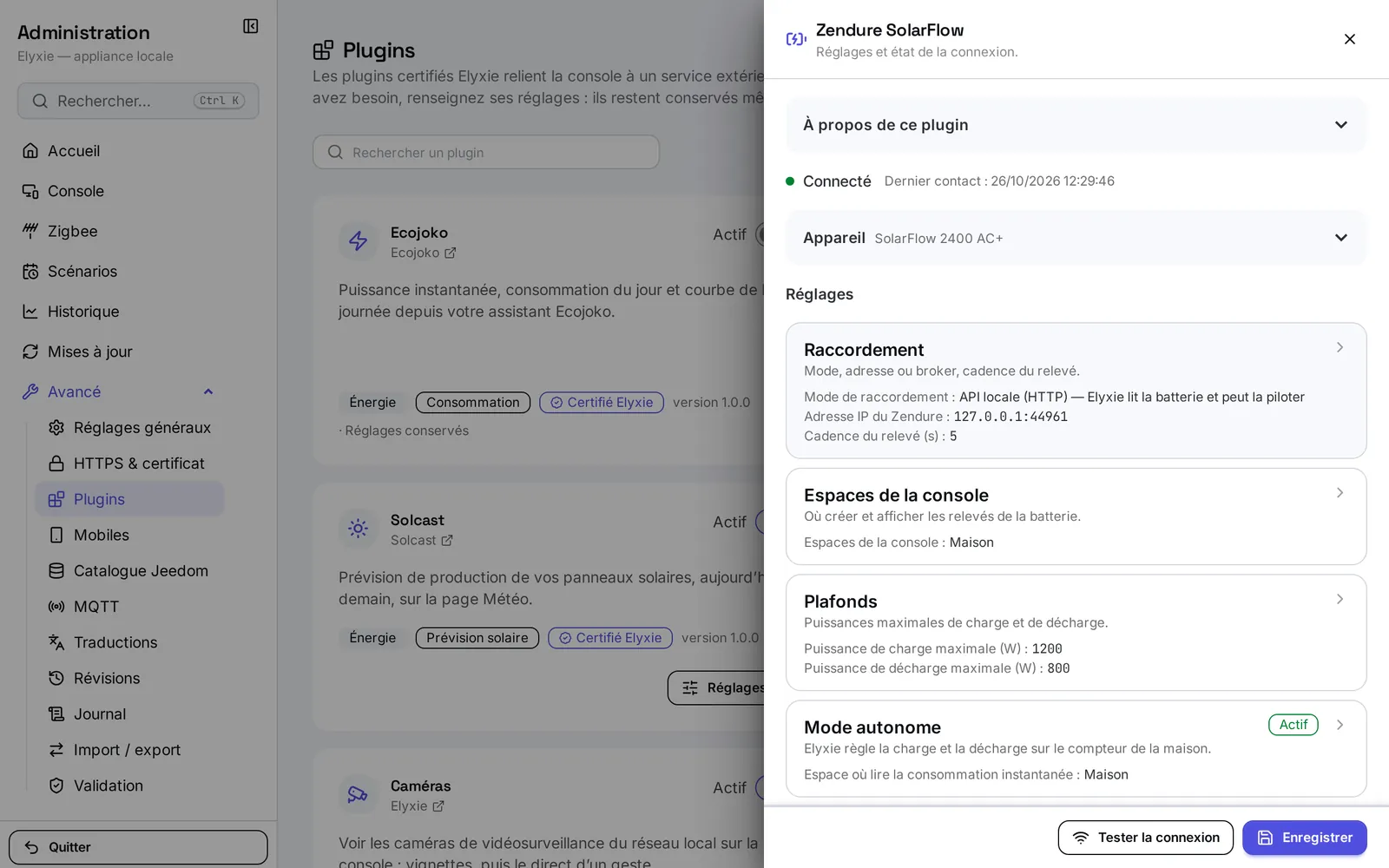Click the Journal log icon
Screen dimensions: 1389x868
point(56,714)
